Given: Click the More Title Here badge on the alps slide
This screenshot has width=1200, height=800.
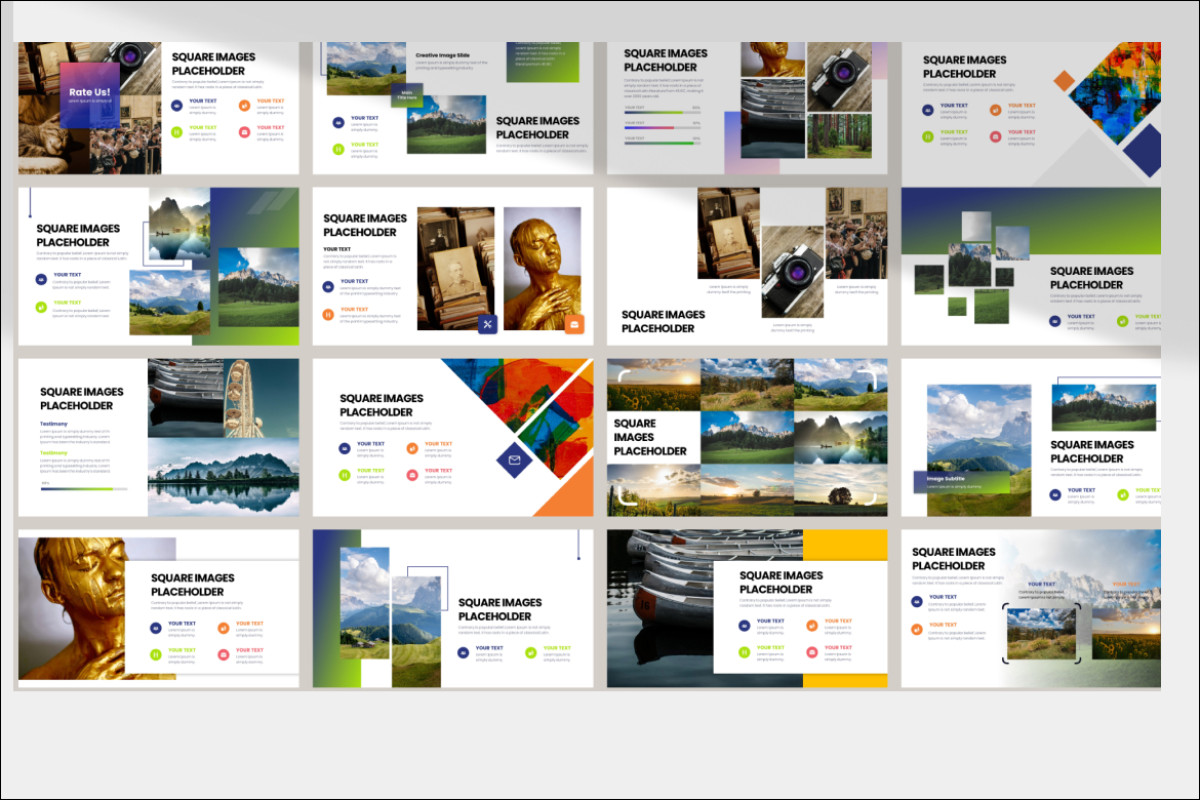Looking at the screenshot, I should coord(407,97).
